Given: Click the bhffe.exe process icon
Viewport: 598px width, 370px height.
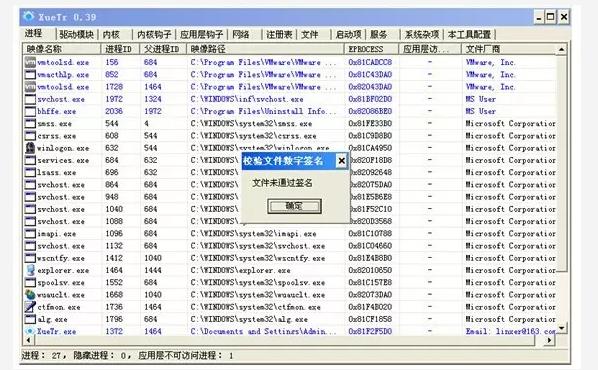Looking at the screenshot, I should click(x=30, y=111).
